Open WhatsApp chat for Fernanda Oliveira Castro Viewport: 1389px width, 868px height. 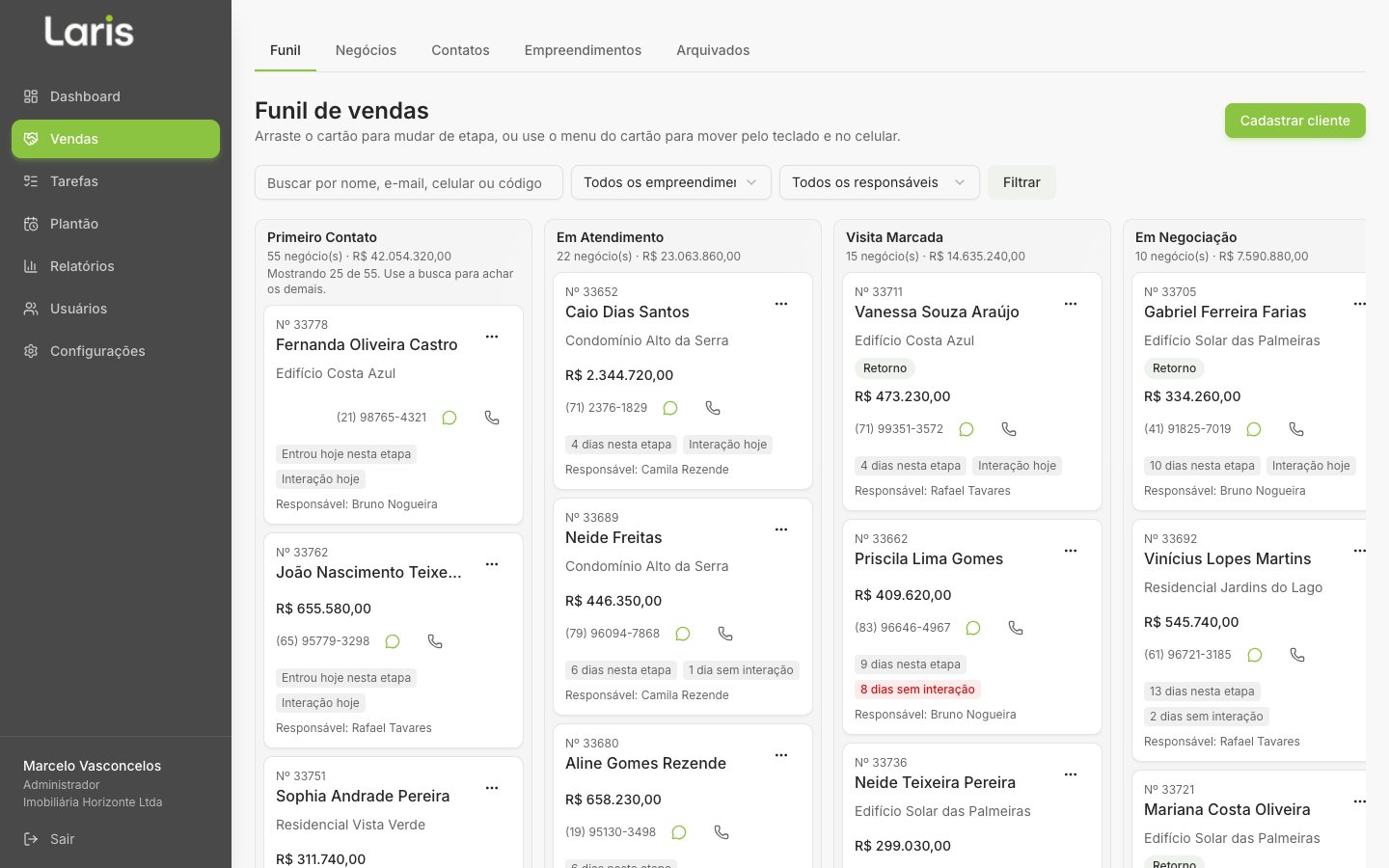click(449, 418)
